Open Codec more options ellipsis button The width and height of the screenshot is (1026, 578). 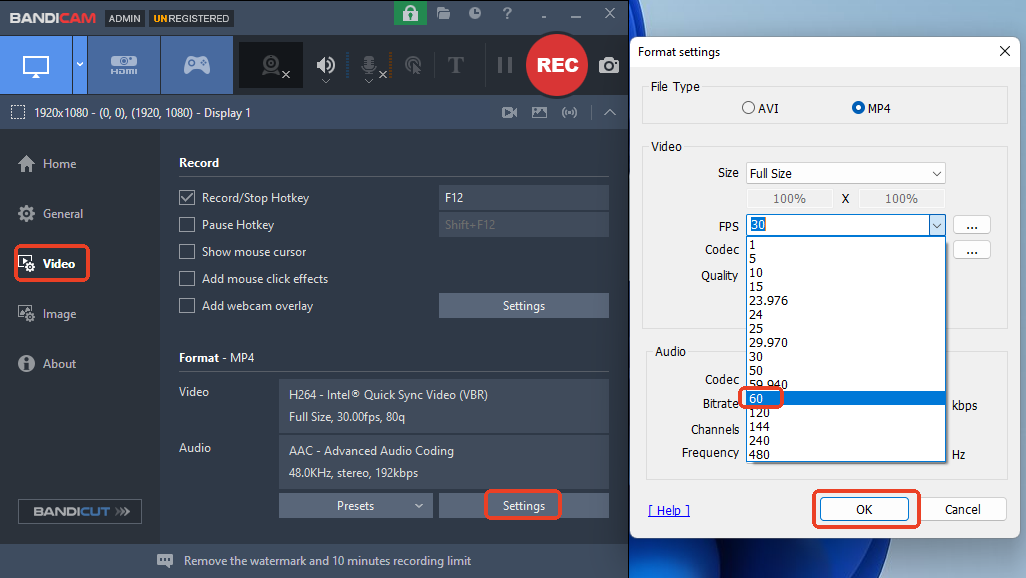972,249
